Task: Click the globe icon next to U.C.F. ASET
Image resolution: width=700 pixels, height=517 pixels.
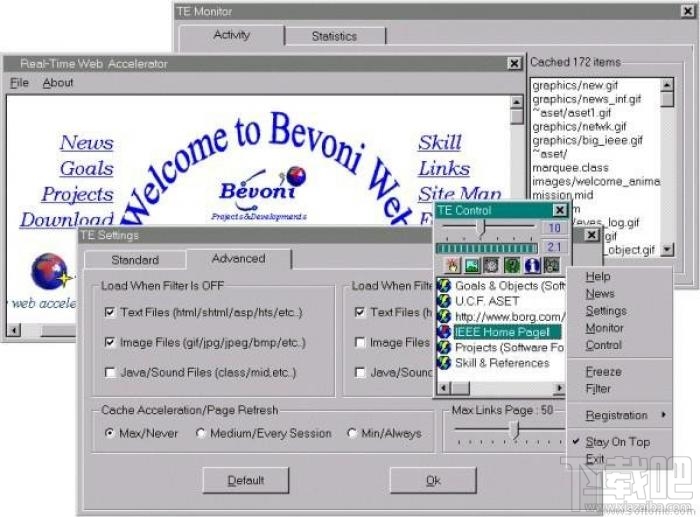Action: click(x=444, y=301)
